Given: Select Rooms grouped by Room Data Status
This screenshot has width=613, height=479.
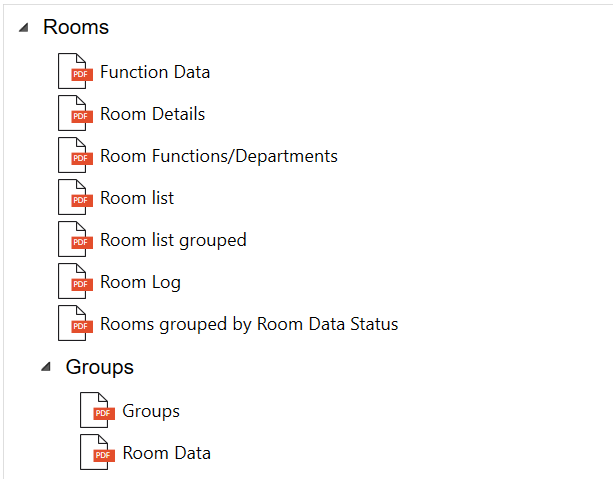Looking at the screenshot, I should coord(249,325).
